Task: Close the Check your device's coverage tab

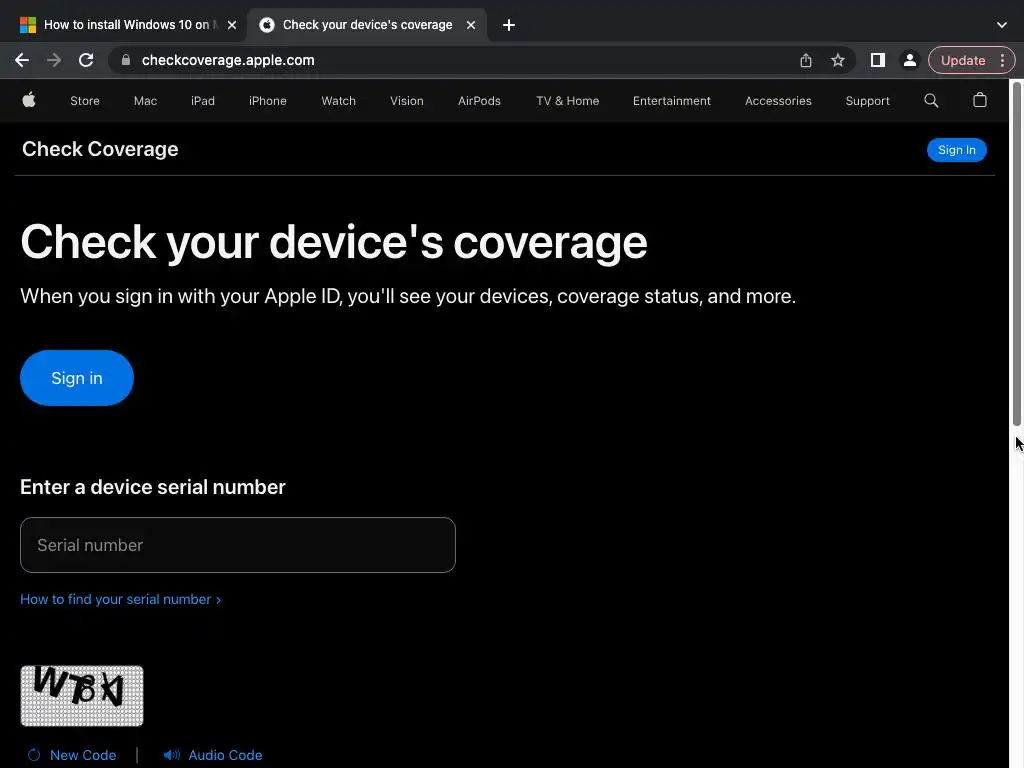Action: (471, 25)
